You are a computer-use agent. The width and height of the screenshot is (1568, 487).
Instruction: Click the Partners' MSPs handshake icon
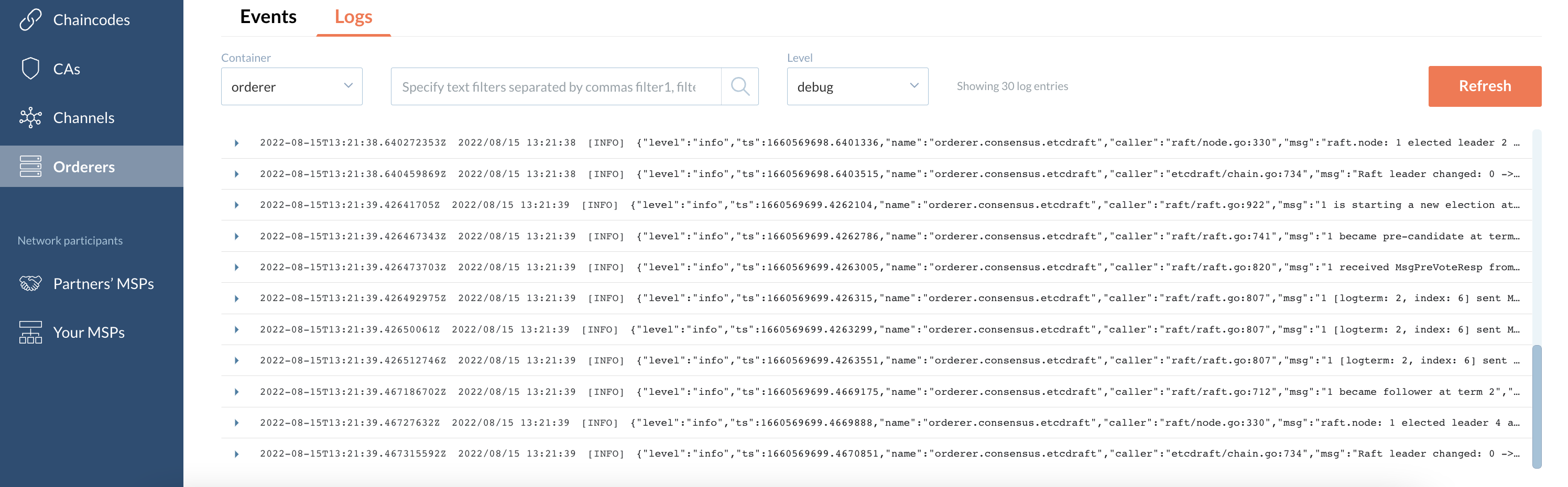coord(30,283)
